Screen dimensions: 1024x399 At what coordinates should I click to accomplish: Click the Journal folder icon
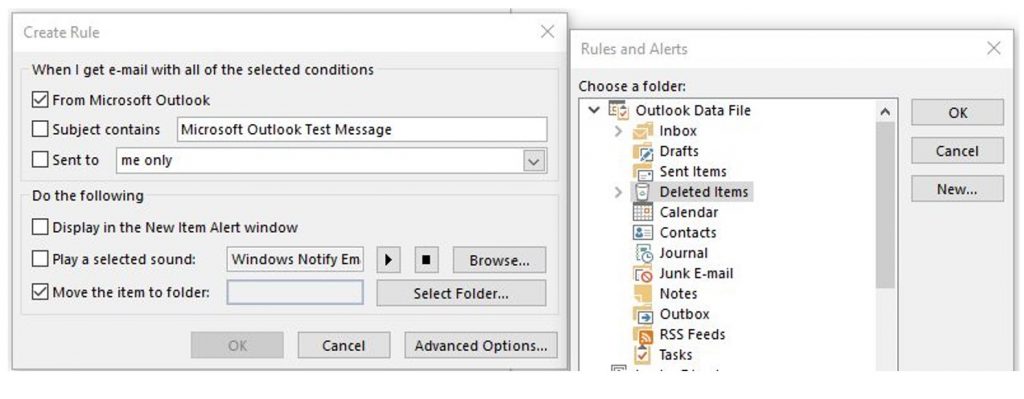point(643,253)
